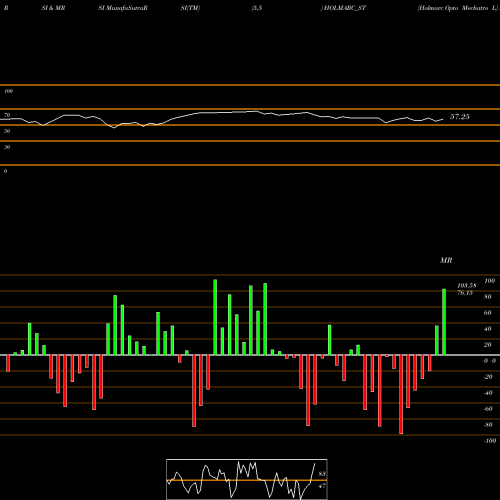Open the mini oscillator preview chart

(247, 479)
